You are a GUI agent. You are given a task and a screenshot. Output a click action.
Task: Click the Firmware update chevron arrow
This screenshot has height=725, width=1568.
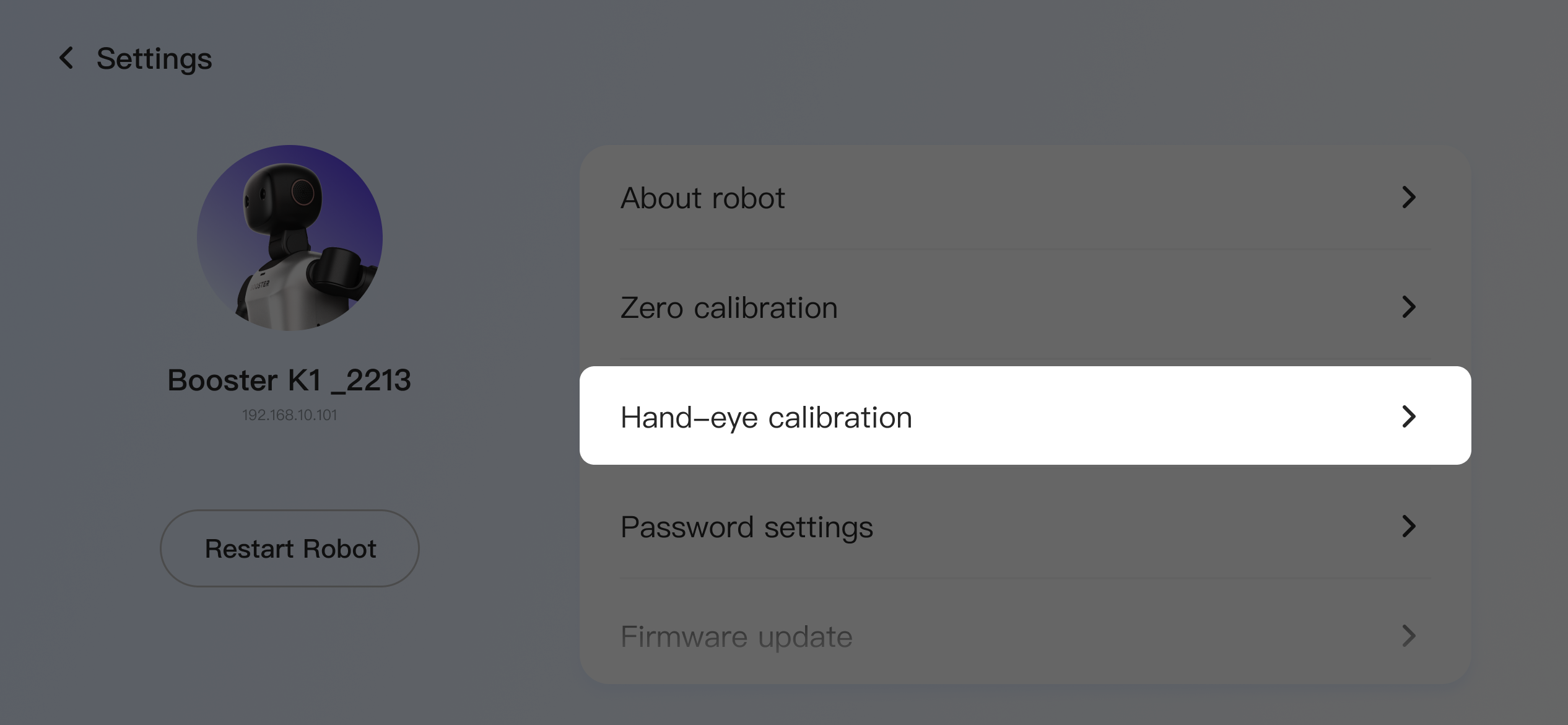[x=1409, y=636]
